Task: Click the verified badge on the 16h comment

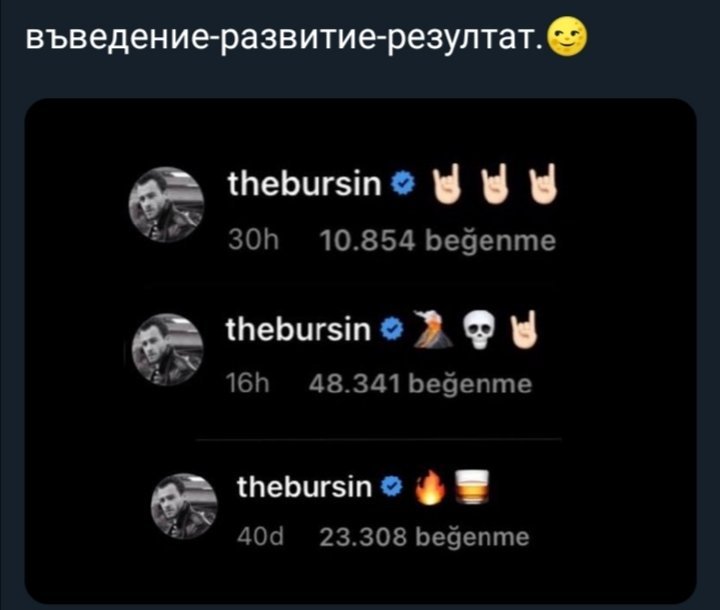Action: pyautogui.click(x=391, y=329)
